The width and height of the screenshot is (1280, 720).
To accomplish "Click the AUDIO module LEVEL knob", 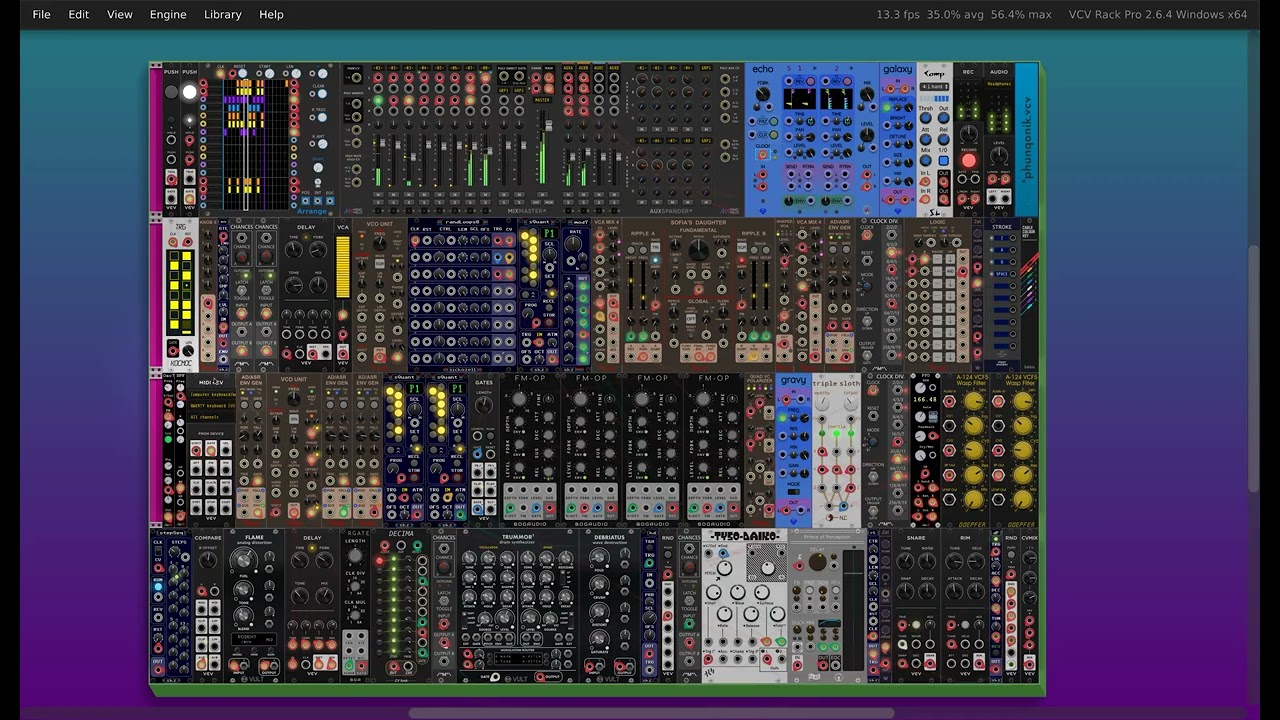I will (999, 155).
